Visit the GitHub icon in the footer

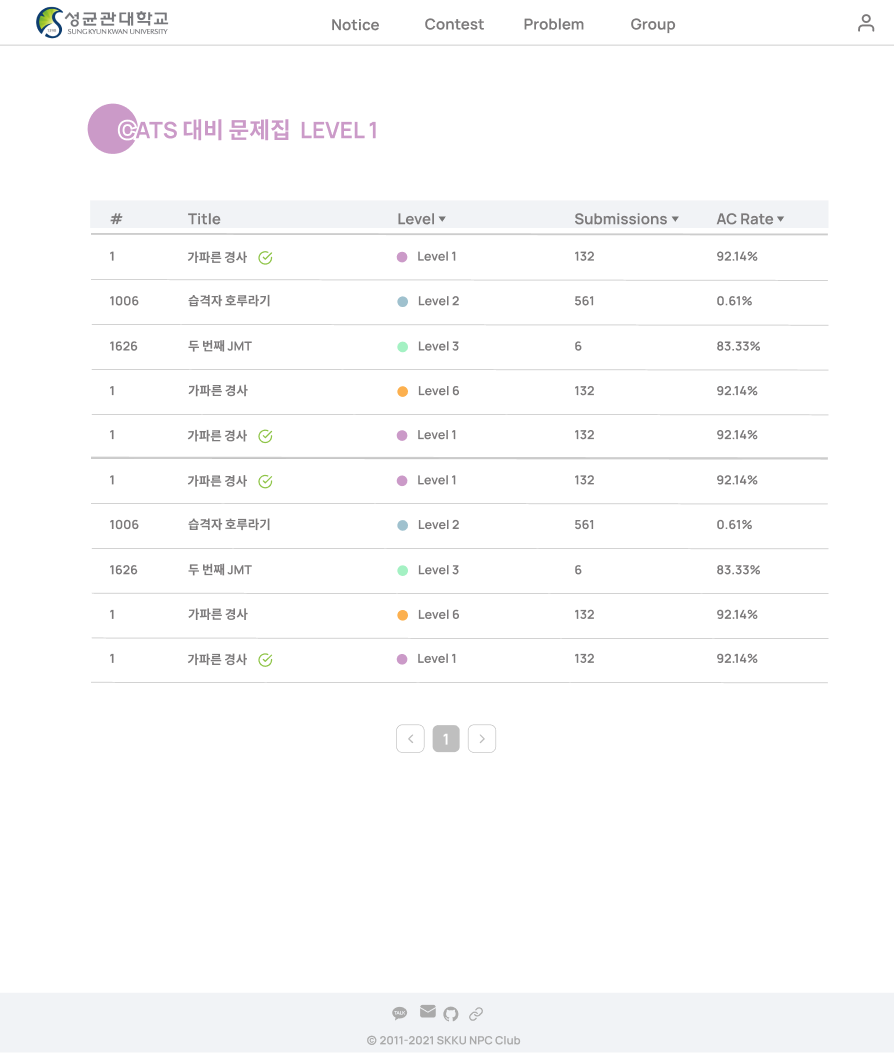[x=451, y=1012]
